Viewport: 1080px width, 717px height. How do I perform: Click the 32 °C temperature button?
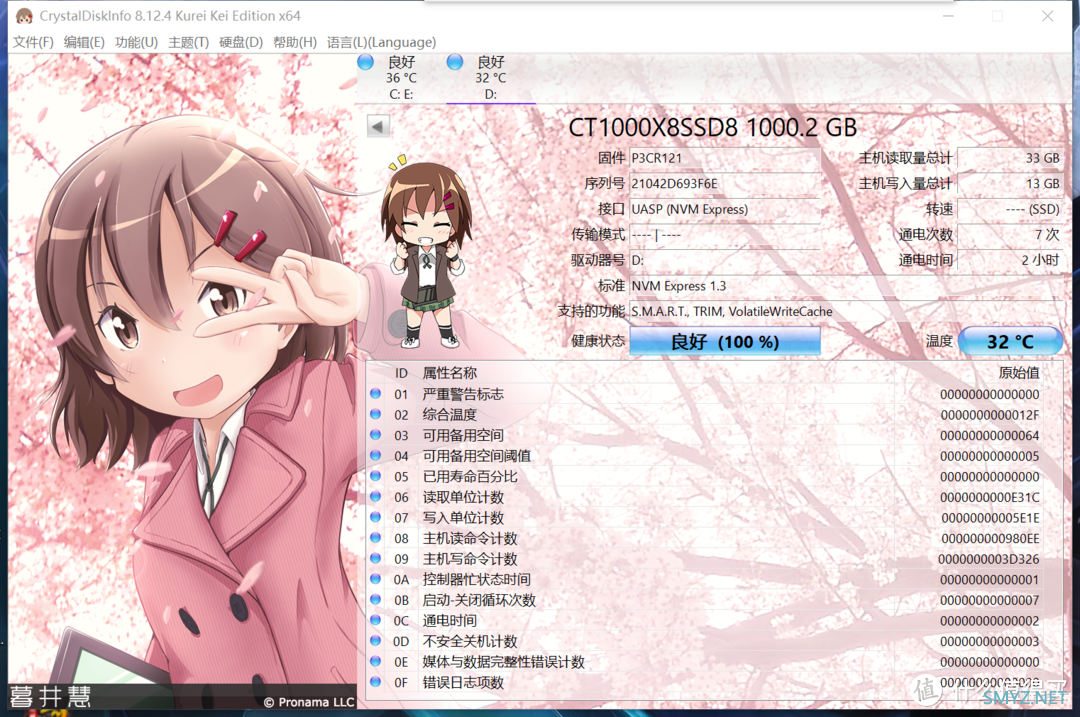tap(1010, 342)
